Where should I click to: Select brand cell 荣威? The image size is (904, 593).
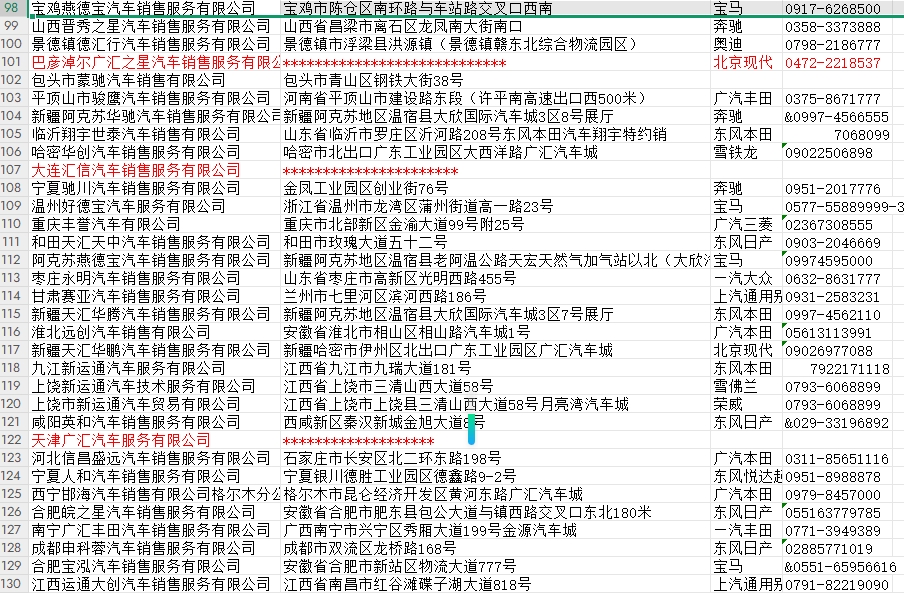click(x=747, y=404)
